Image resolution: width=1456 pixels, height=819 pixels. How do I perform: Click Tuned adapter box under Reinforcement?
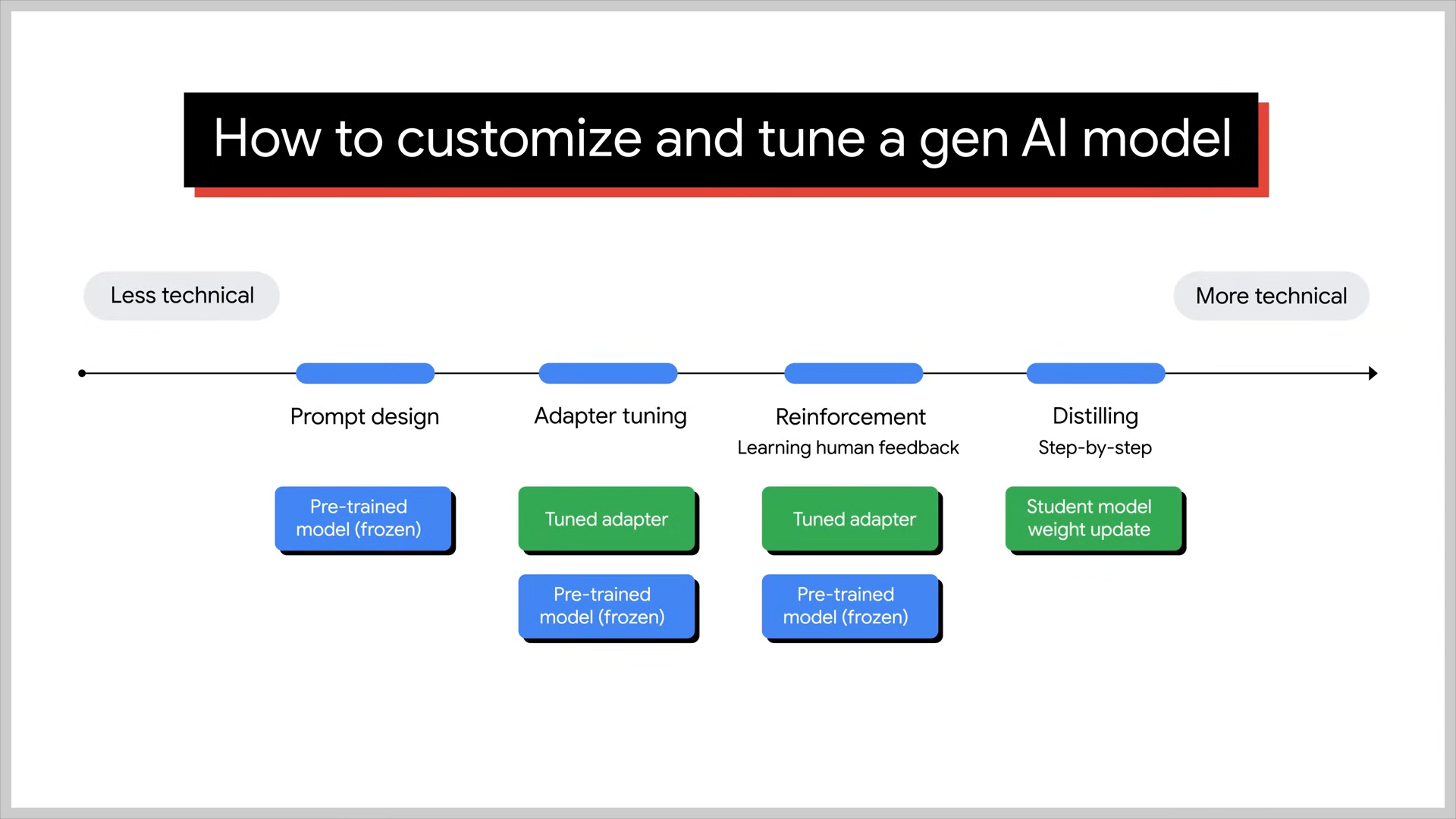850,519
